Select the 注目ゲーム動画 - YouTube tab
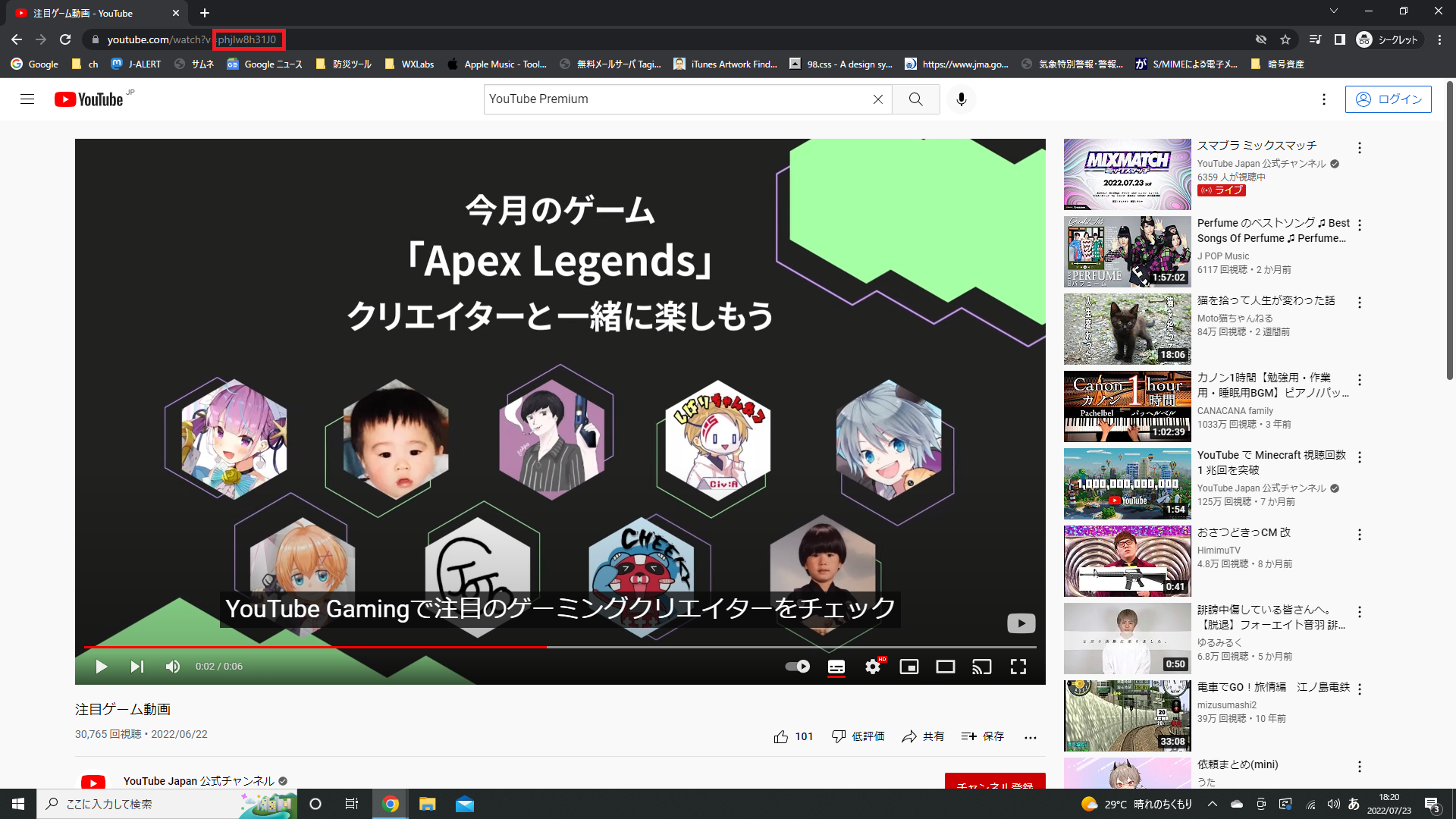Screen dimensions: 1456x819 click(97, 13)
